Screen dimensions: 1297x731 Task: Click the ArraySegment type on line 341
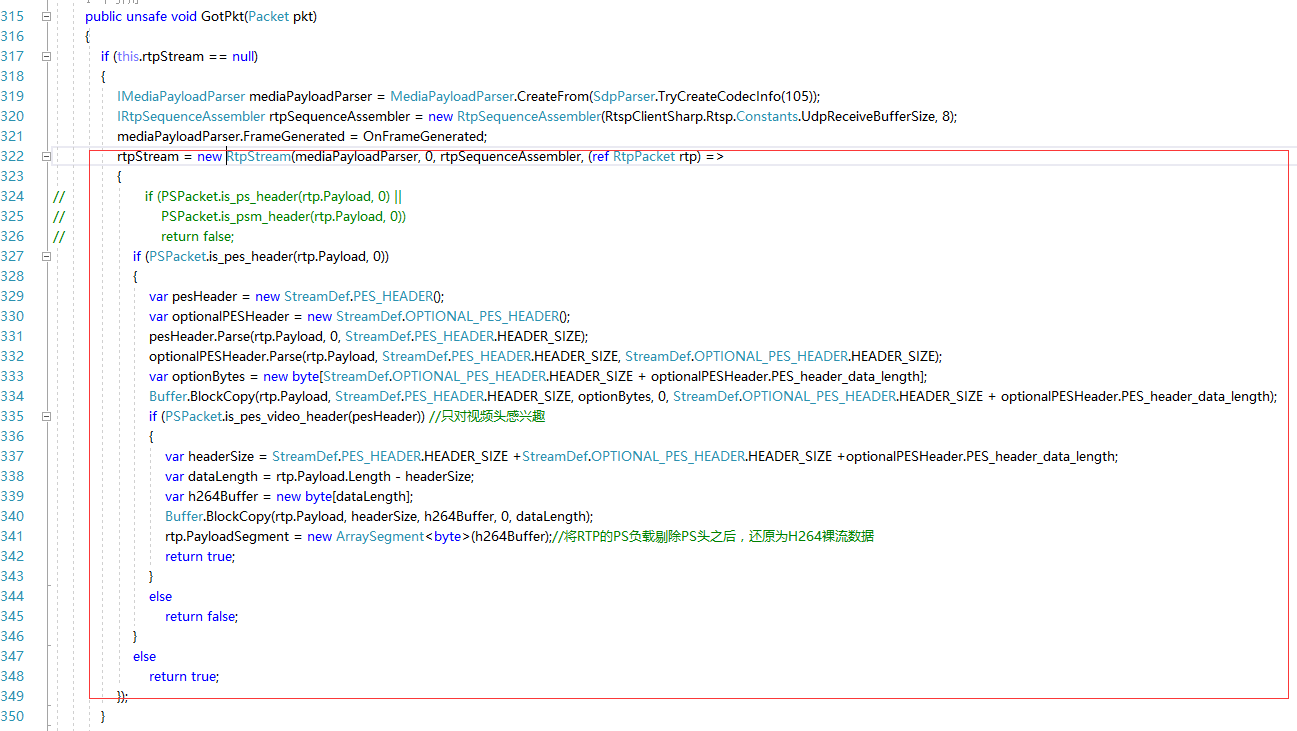381,536
